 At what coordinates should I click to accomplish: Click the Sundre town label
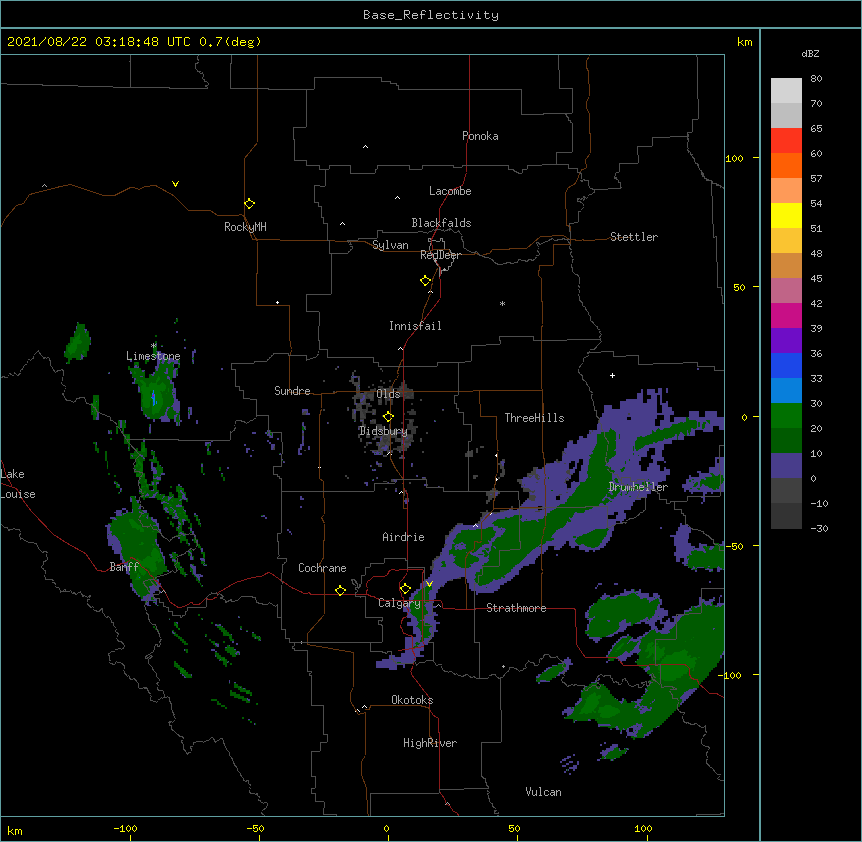(x=292, y=391)
